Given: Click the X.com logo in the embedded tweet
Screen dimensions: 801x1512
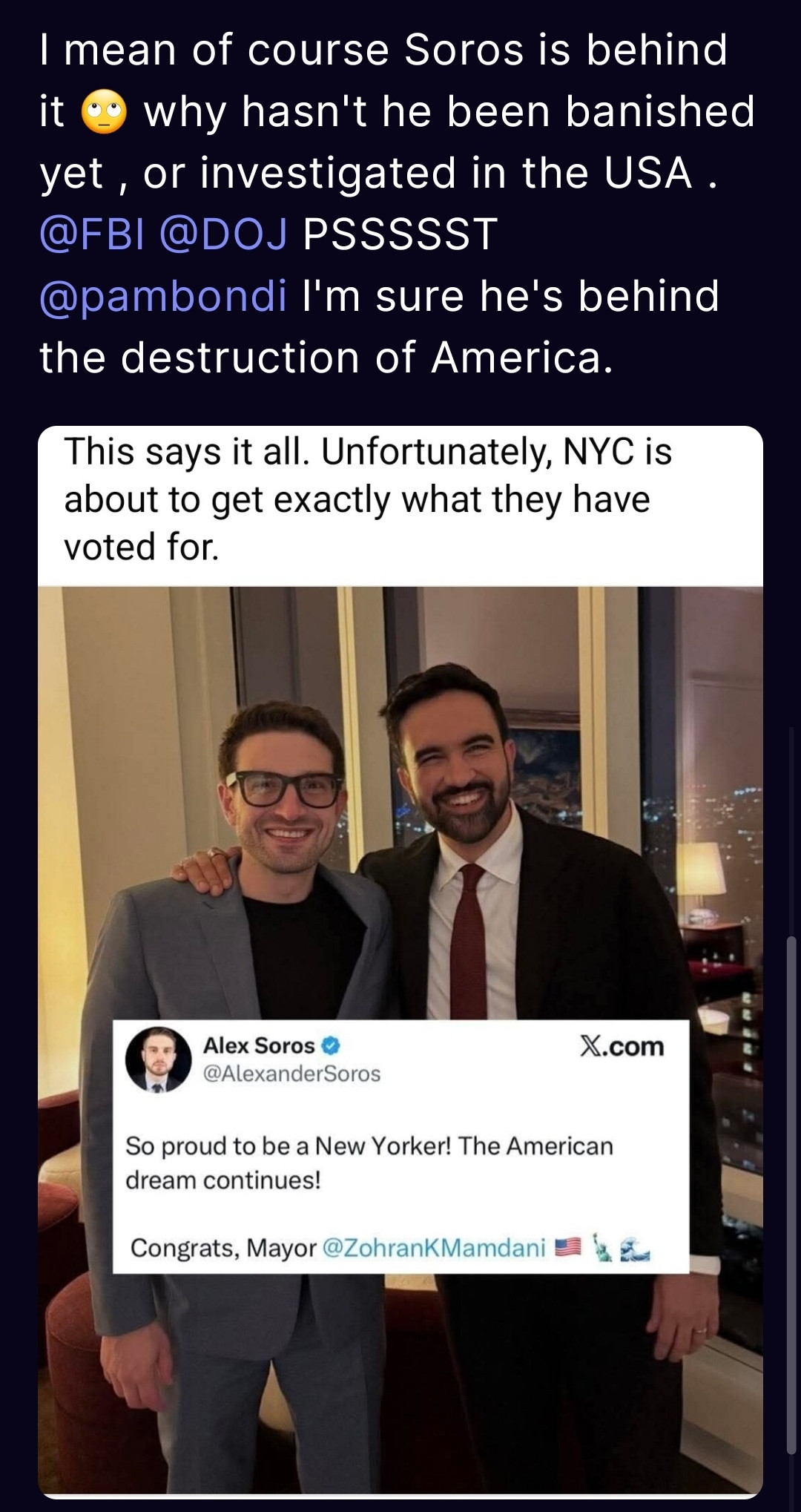Looking at the screenshot, I should (622, 1046).
